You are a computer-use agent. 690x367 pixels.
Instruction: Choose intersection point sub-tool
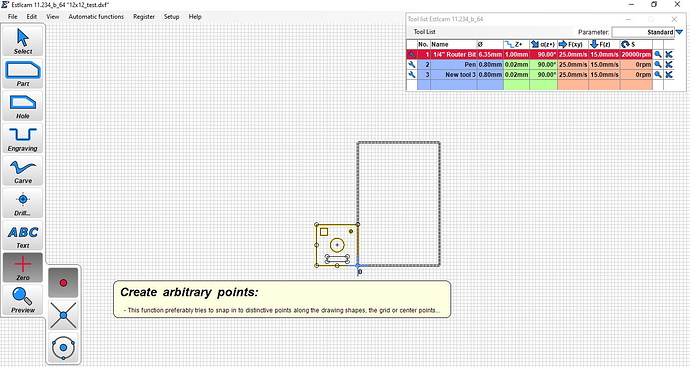(63, 315)
